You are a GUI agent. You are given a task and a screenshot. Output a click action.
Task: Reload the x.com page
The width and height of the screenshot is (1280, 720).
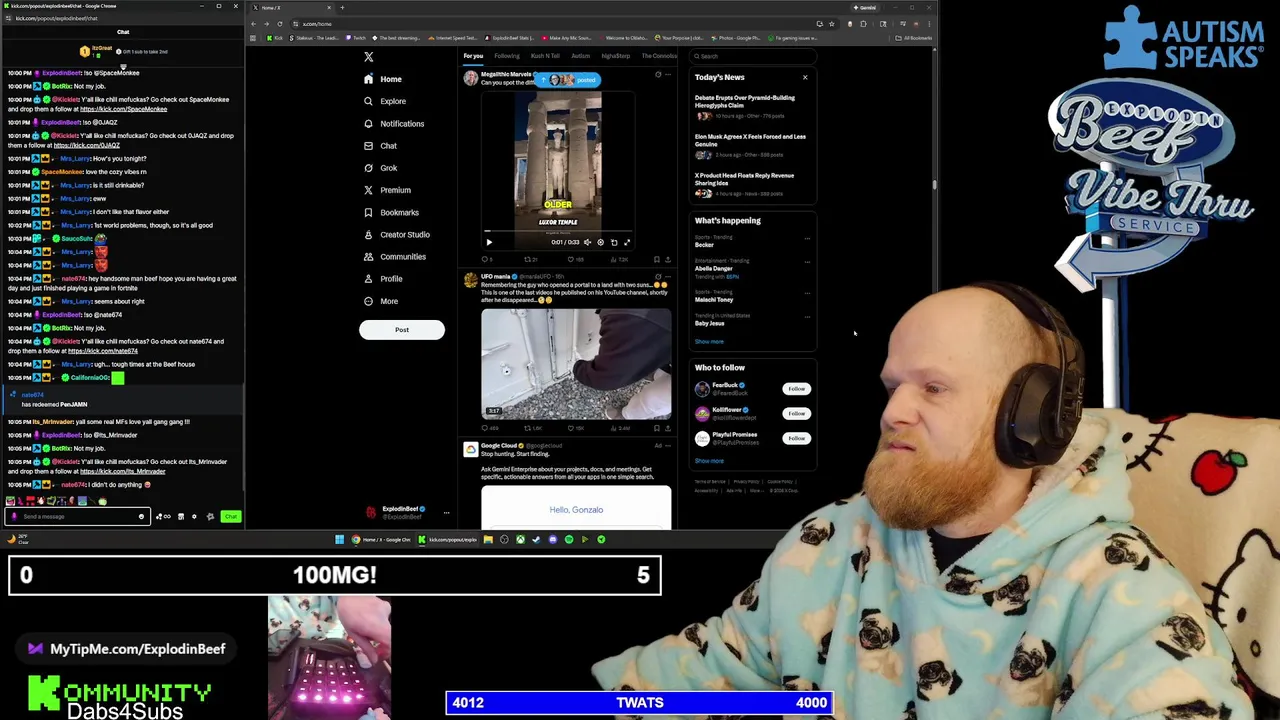pos(279,24)
